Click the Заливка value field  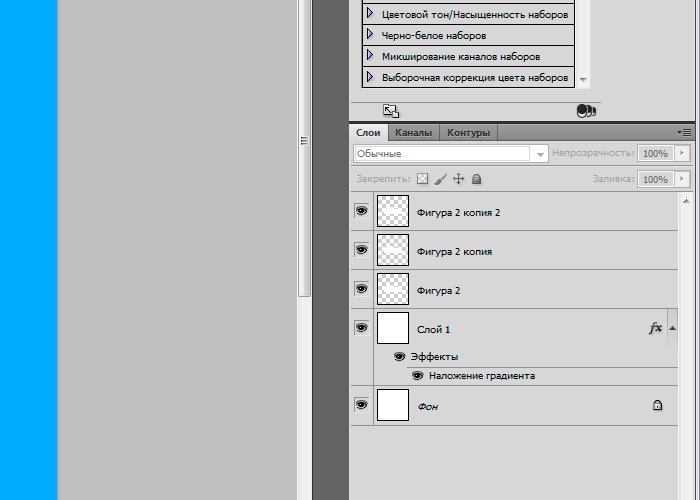[655, 179]
